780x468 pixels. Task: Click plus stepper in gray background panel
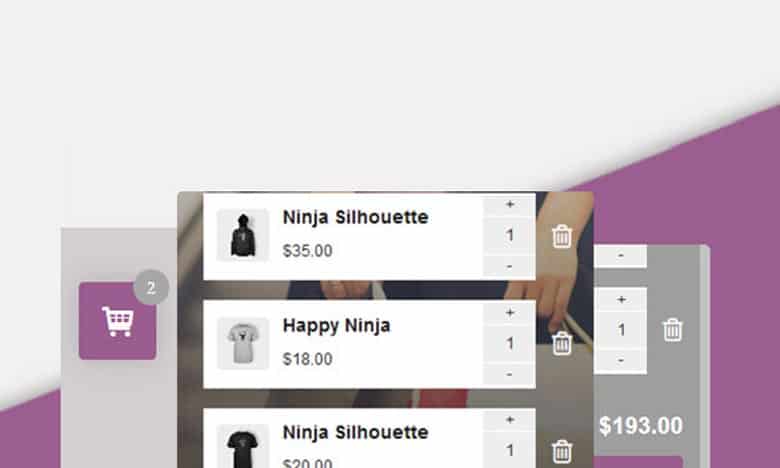621,299
